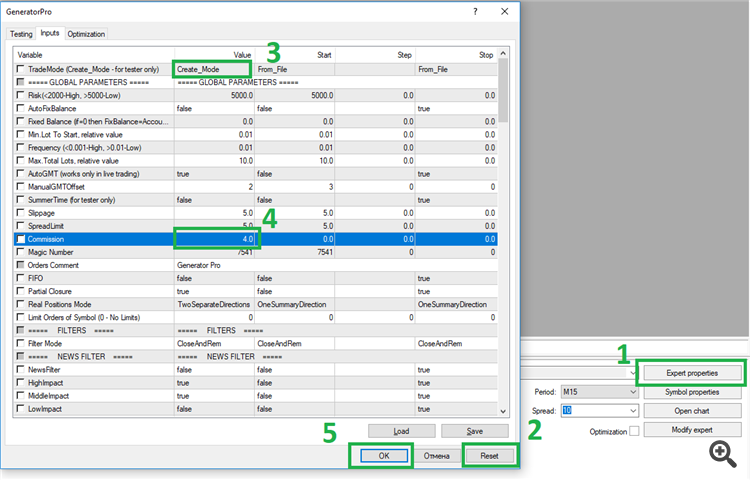Click the help question mark button
This screenshot has height=480, width=750.
click(475, 11)
